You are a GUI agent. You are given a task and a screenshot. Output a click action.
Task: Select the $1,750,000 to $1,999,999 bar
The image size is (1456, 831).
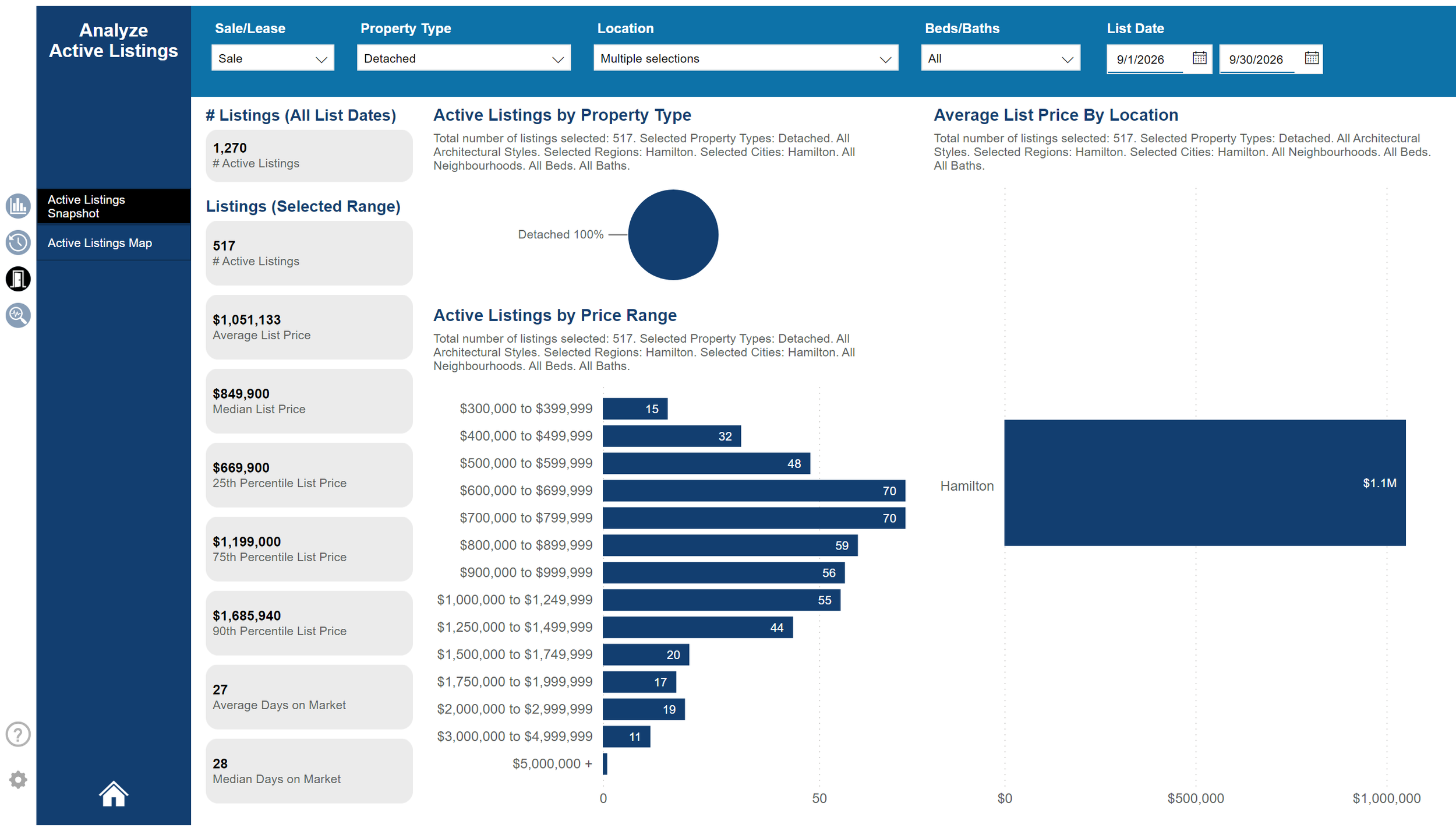point(639,682)
